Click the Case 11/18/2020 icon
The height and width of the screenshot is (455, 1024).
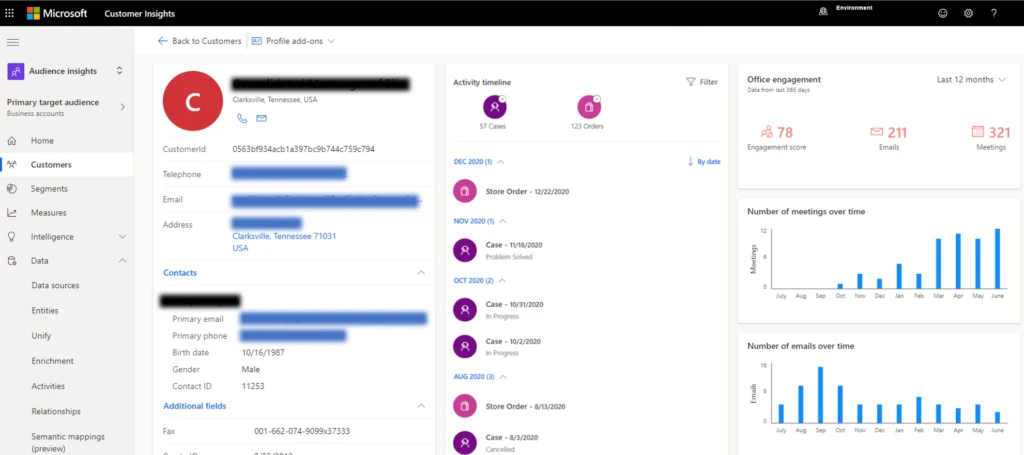pos(464,250)
